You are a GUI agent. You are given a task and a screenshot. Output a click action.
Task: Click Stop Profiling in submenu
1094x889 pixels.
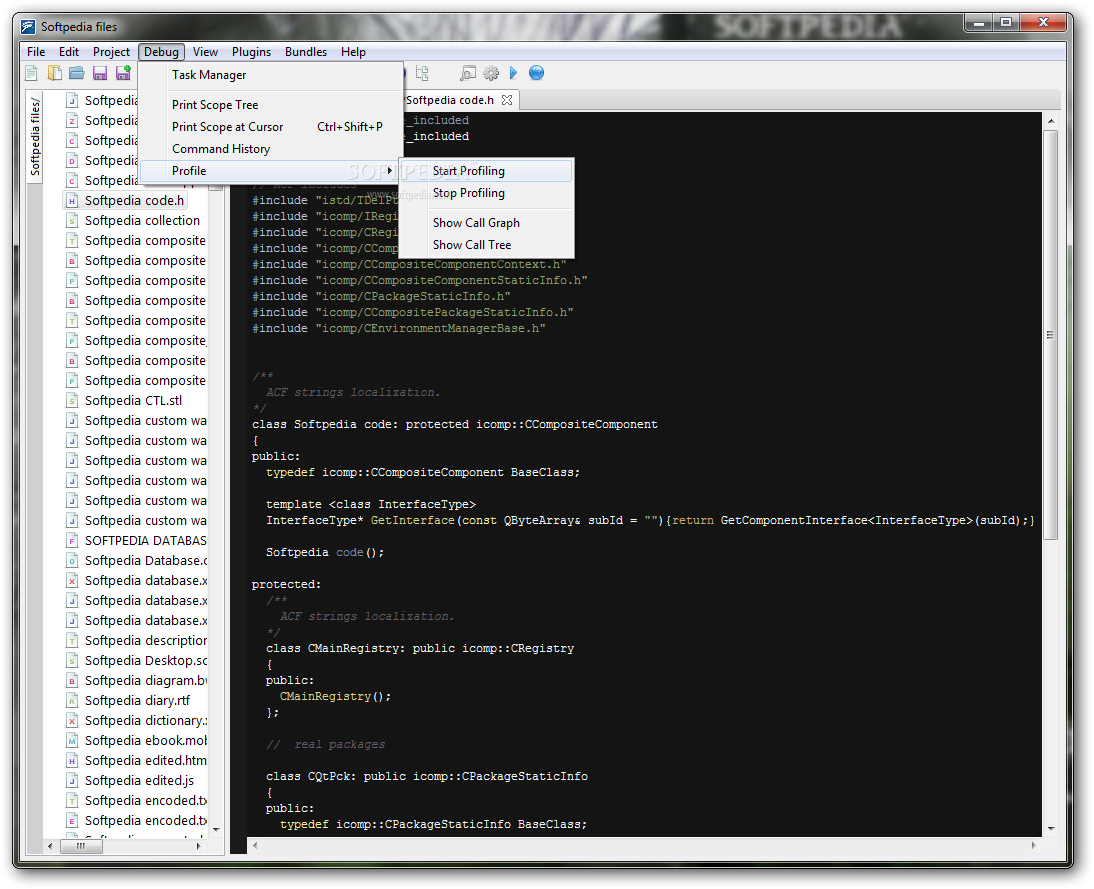point(487,193)
